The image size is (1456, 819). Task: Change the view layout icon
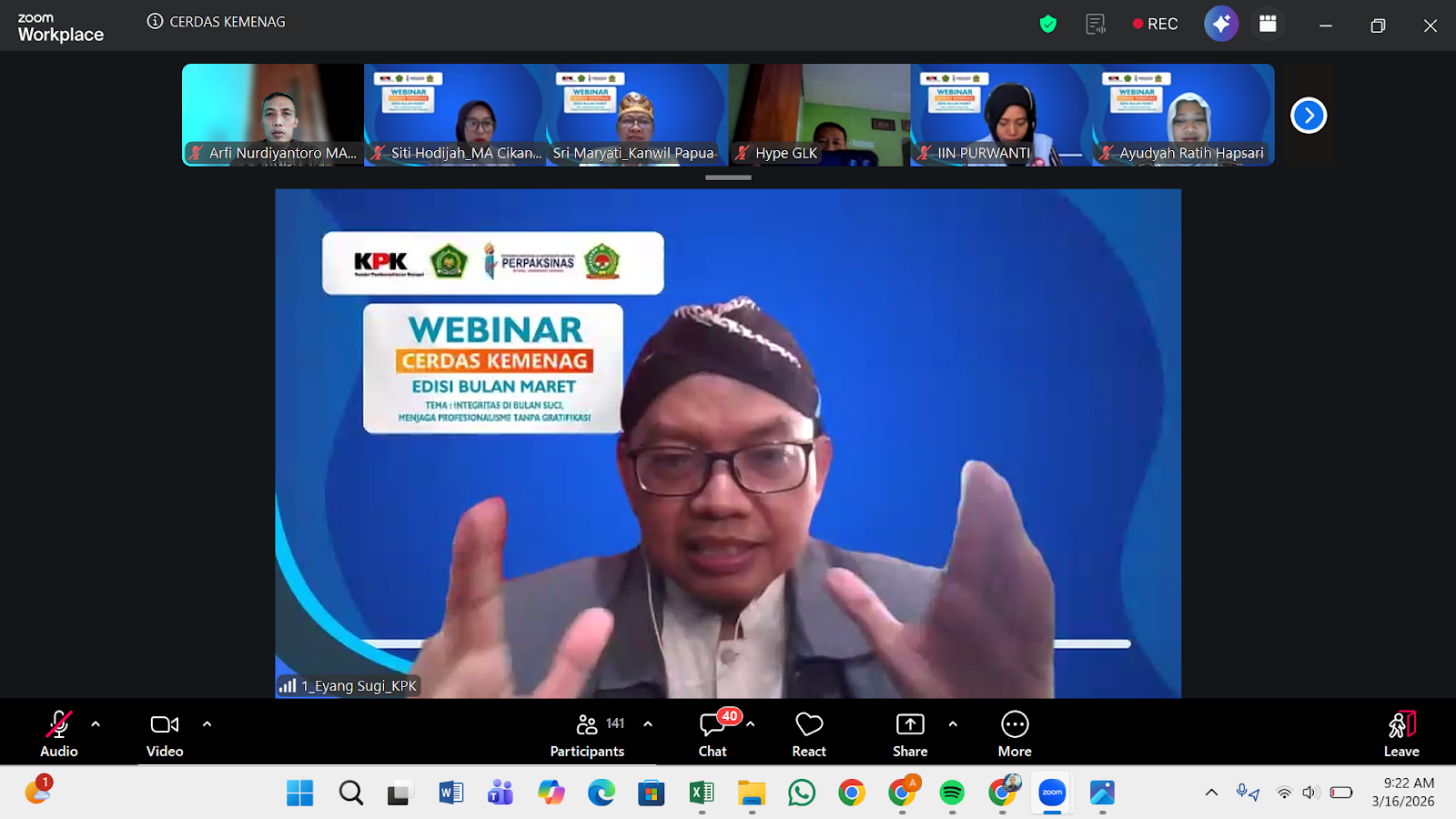point(1268,24)
